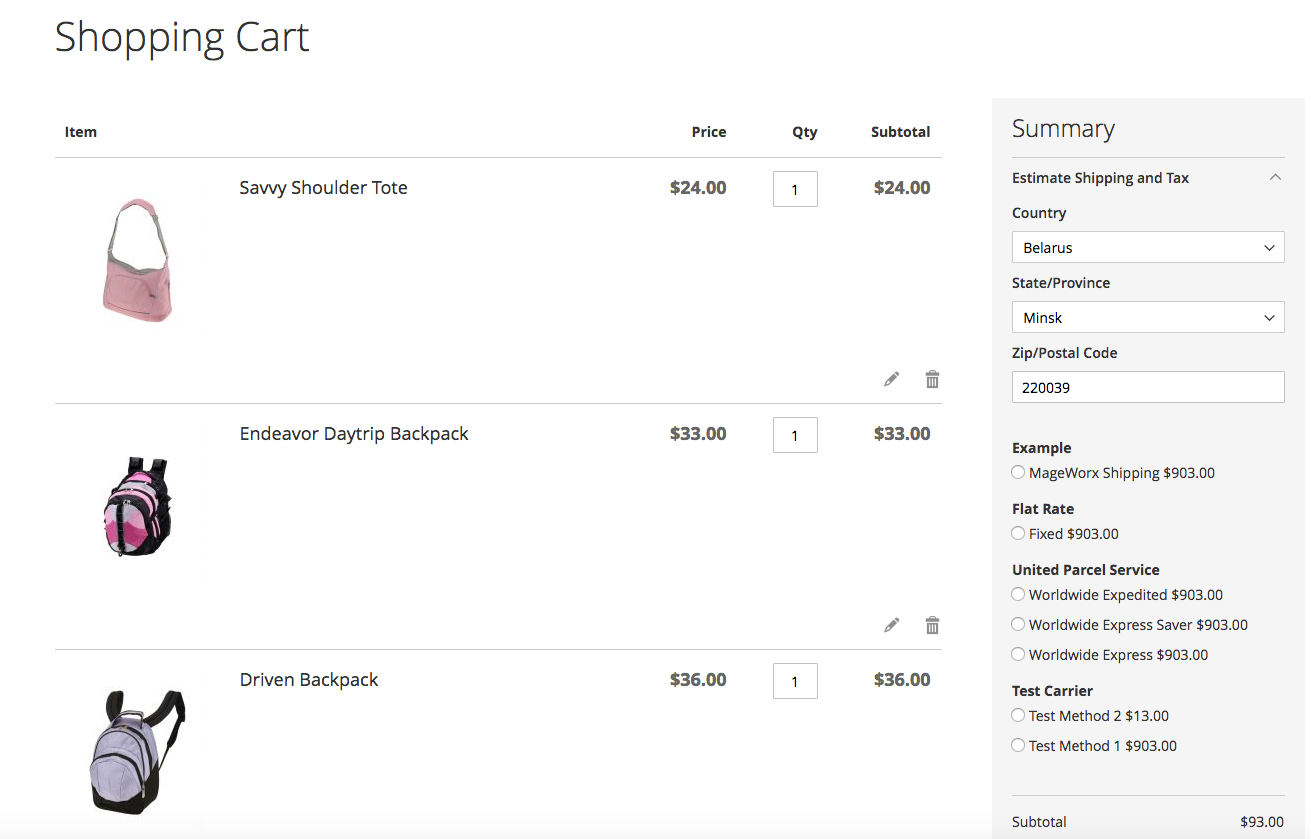The width and height of the screenshot is (1311, 839).
Task: Edit the Savvy Shoulder Tote item
Action: click(891, 379)
